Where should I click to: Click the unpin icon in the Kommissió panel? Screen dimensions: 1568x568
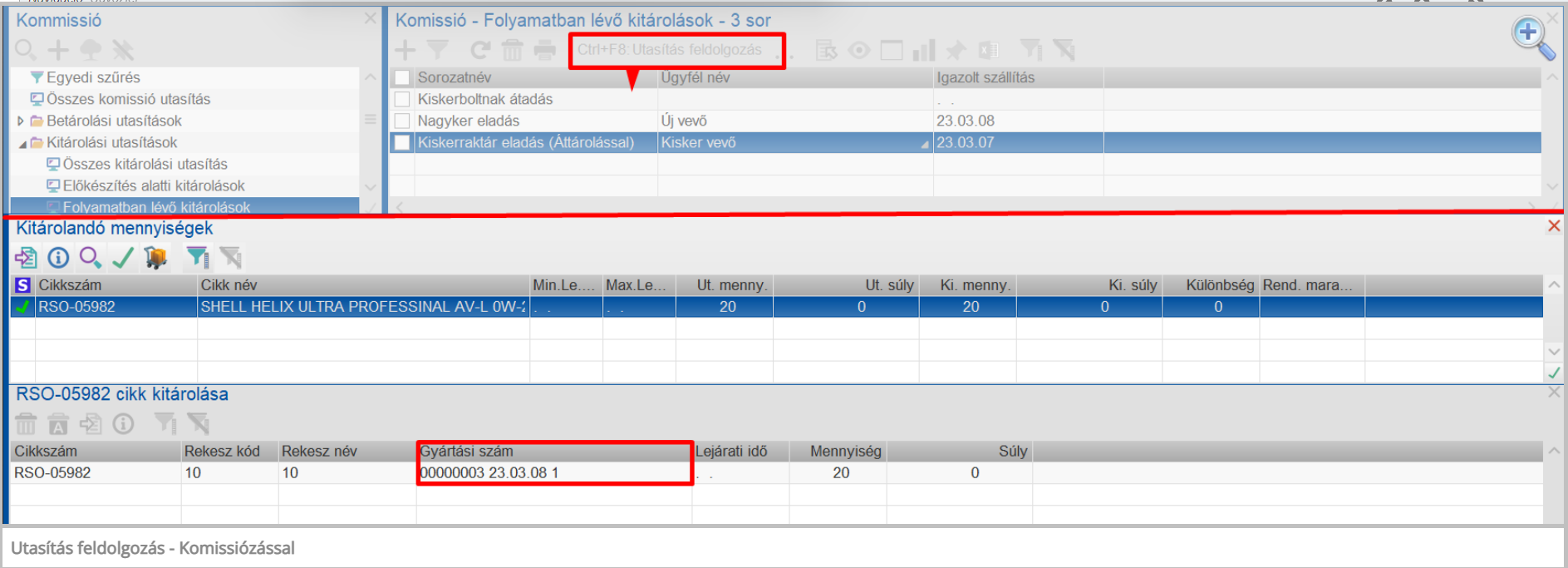pos(123,50)
